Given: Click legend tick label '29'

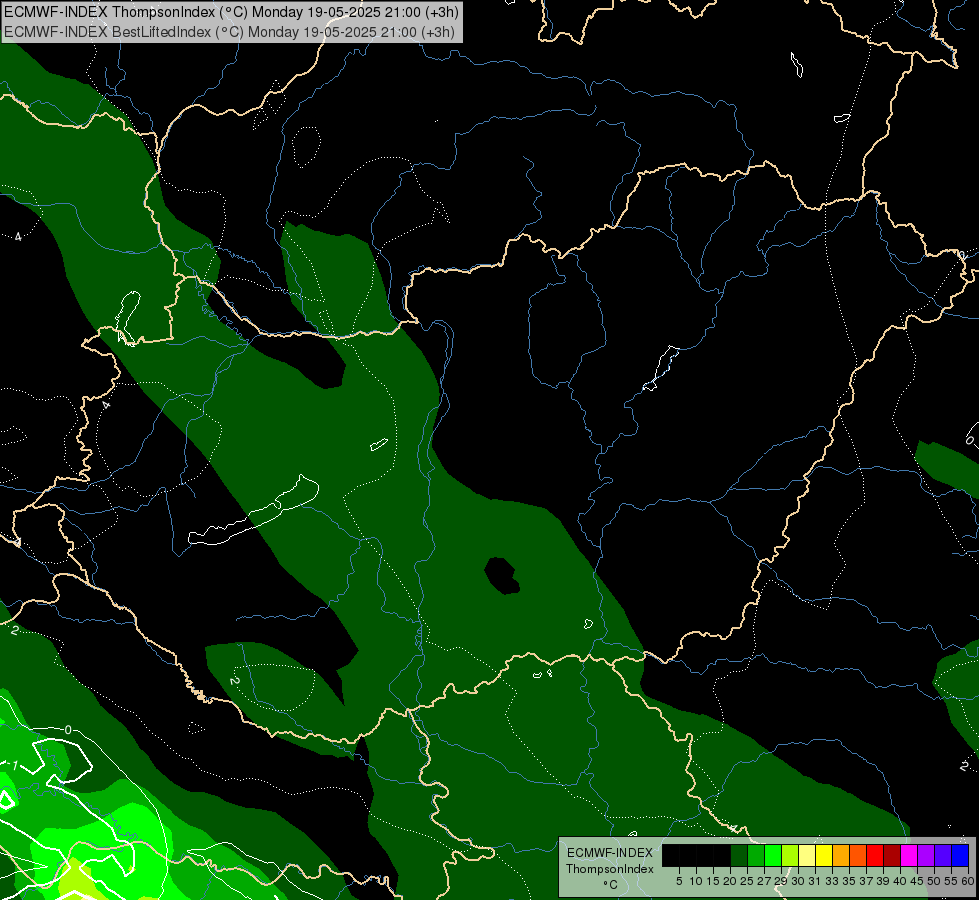Looking at the screenshot, I should [x=781, y=881].
